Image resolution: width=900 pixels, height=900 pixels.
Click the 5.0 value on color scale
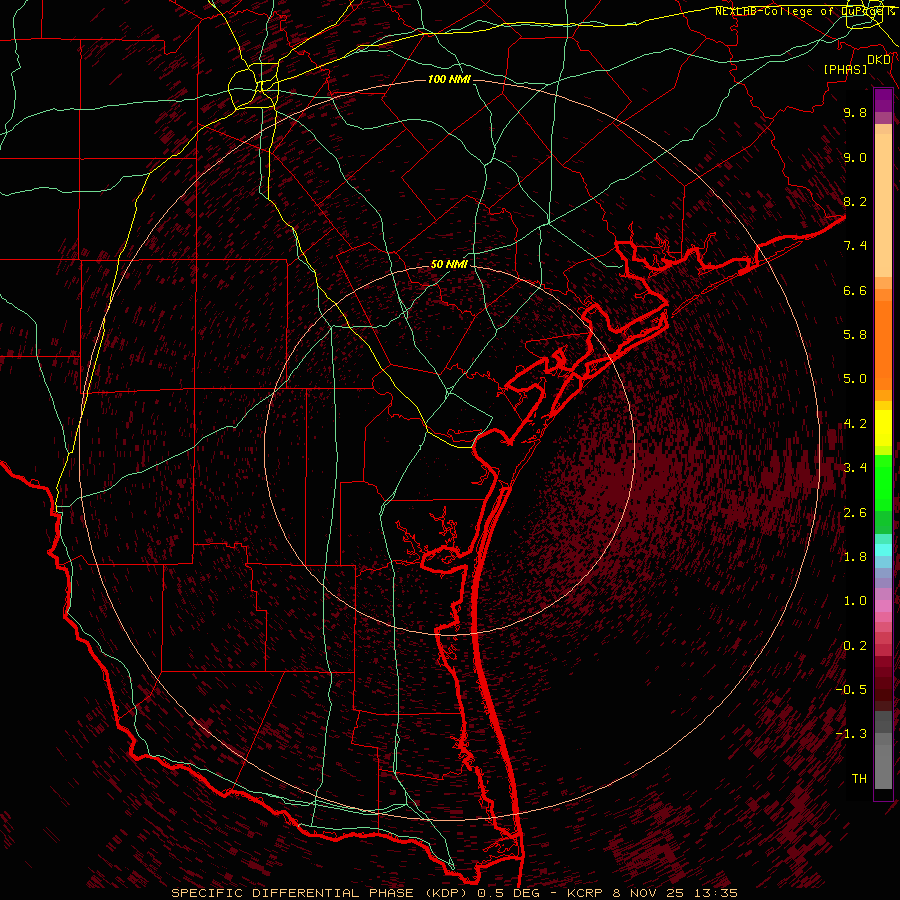point(855,379)
